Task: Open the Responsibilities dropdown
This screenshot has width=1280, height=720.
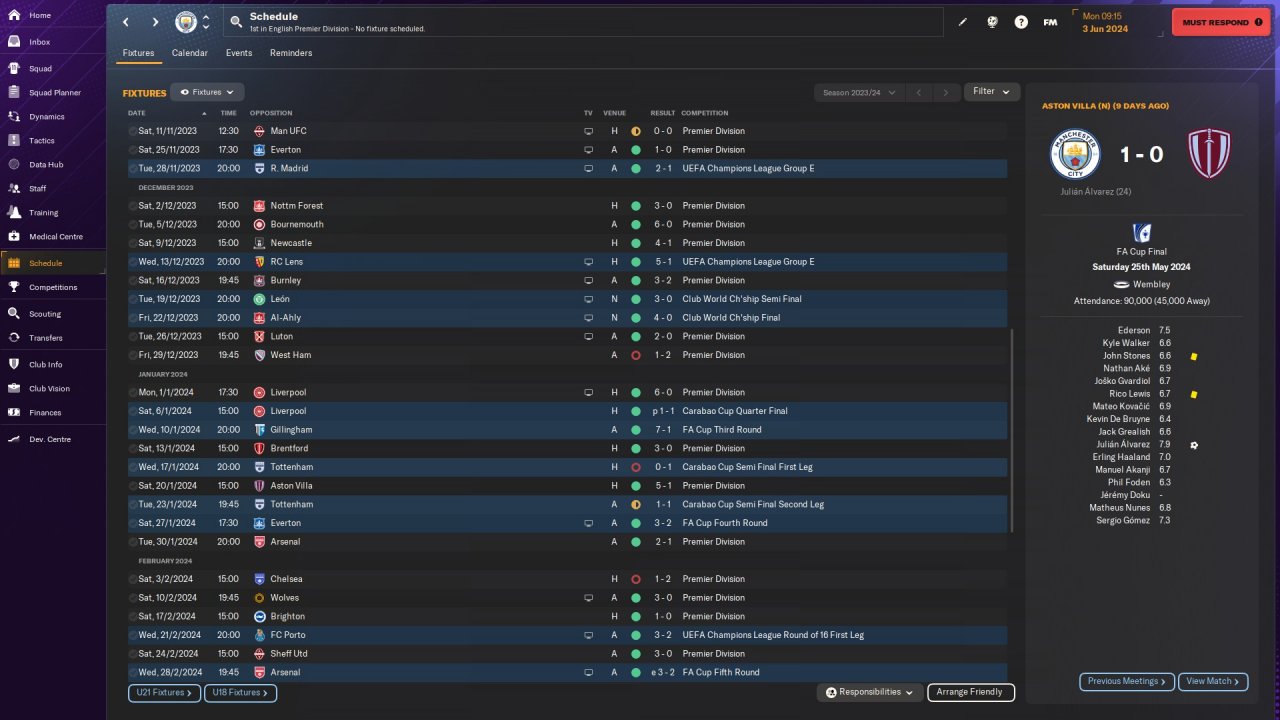Action: 868,692
